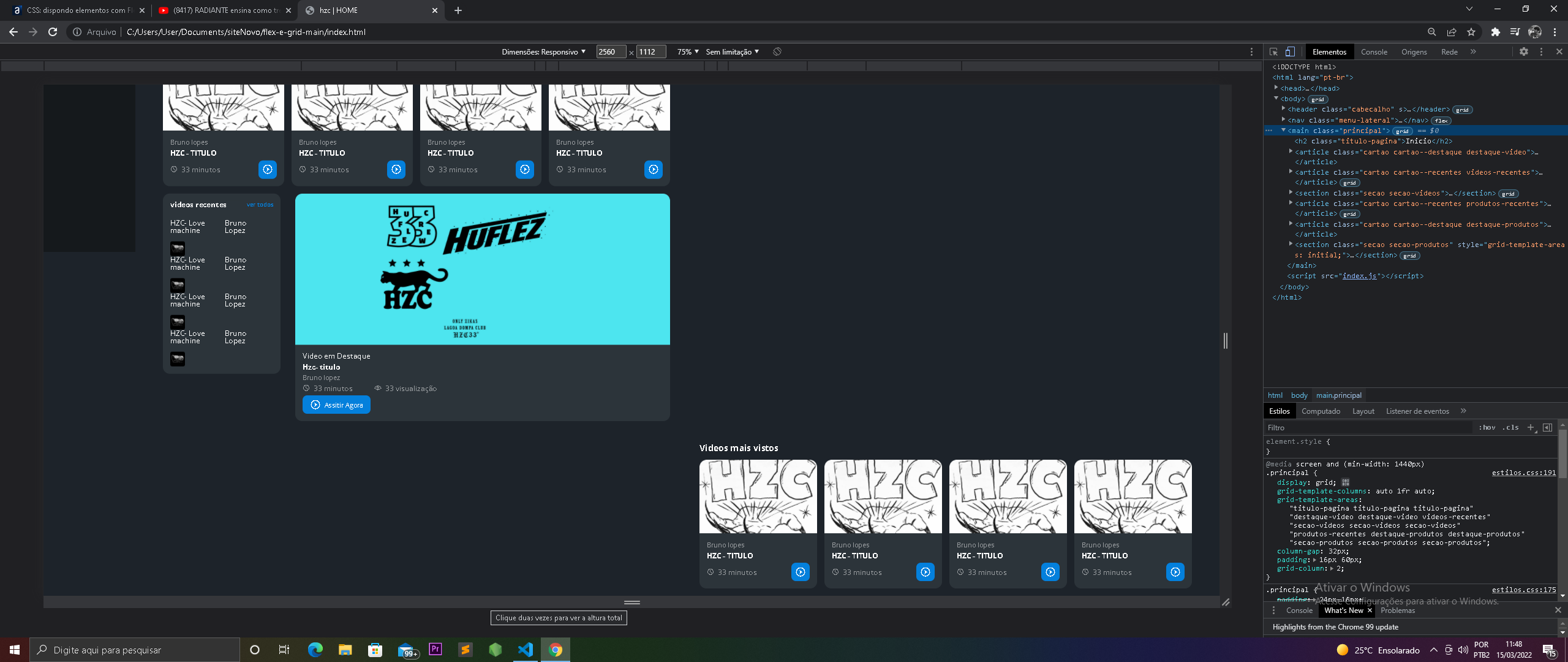Open drawer three-dot menu beside Console
Screen dimensions: 1568x662
(x=1274, y=611)
